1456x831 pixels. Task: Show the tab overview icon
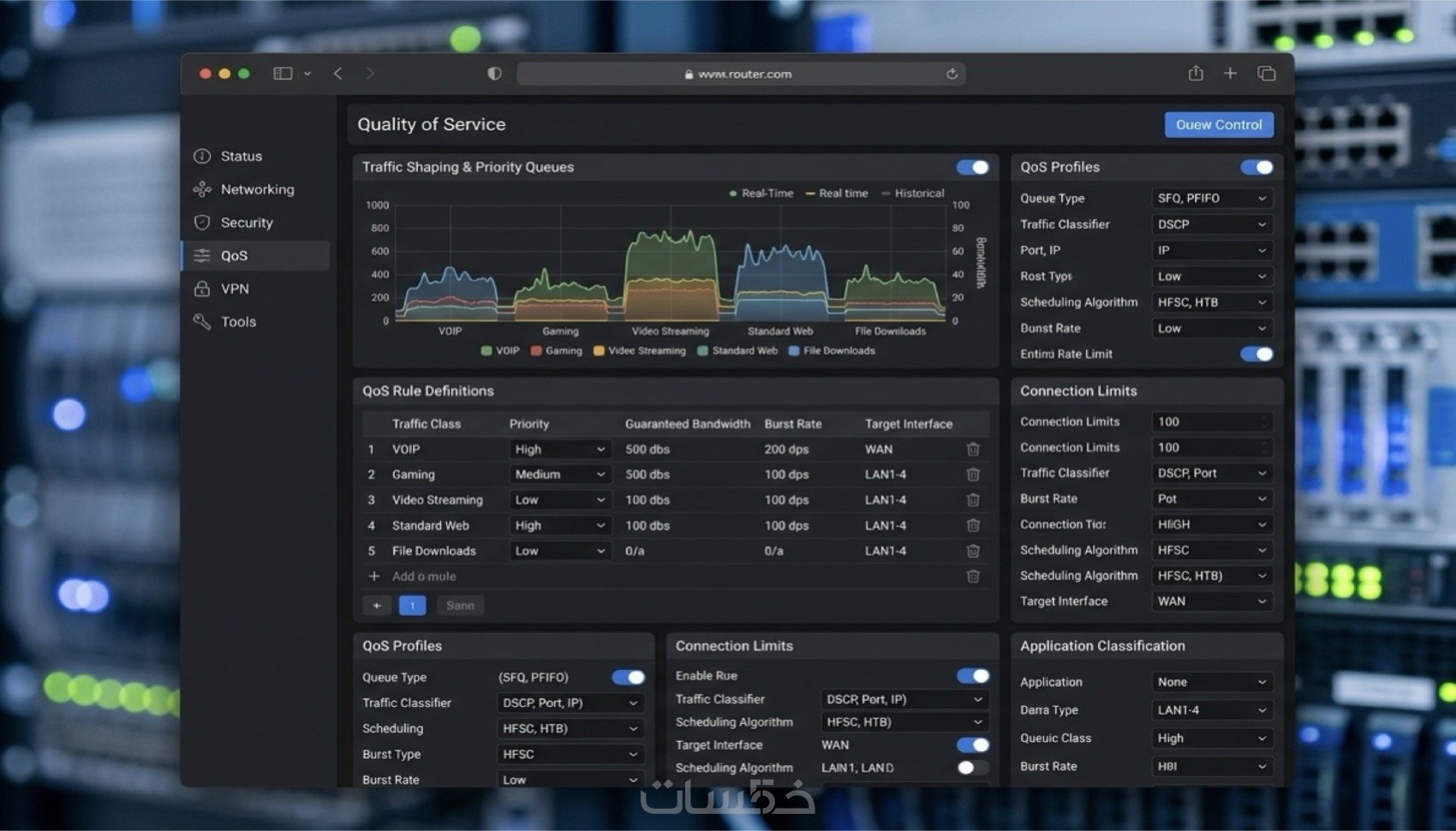click(x=1266, y=74)
